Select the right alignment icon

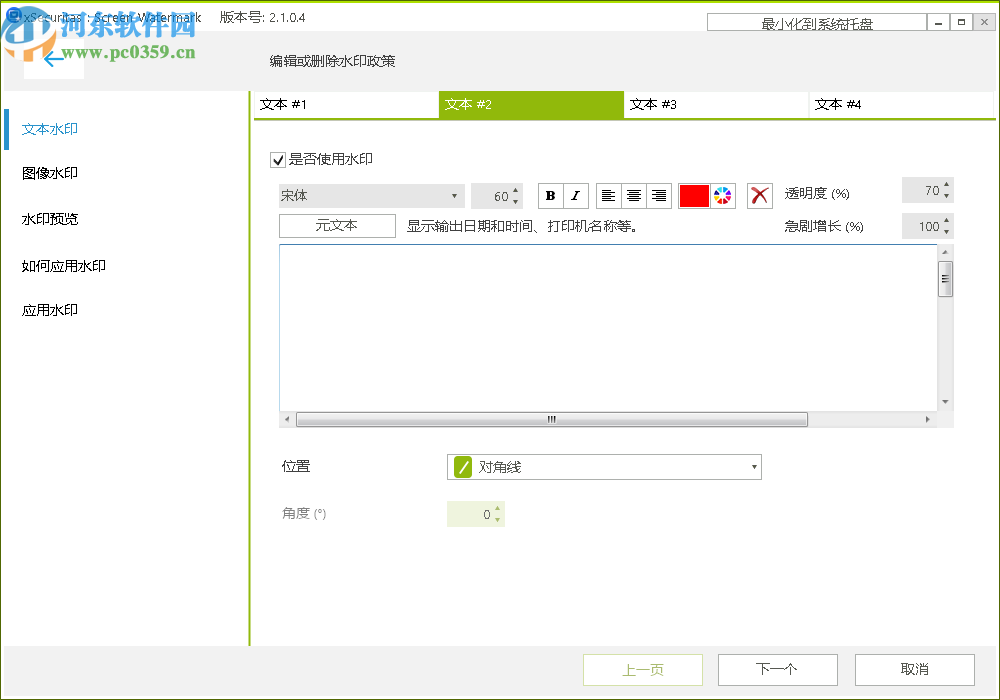[659, 195]
